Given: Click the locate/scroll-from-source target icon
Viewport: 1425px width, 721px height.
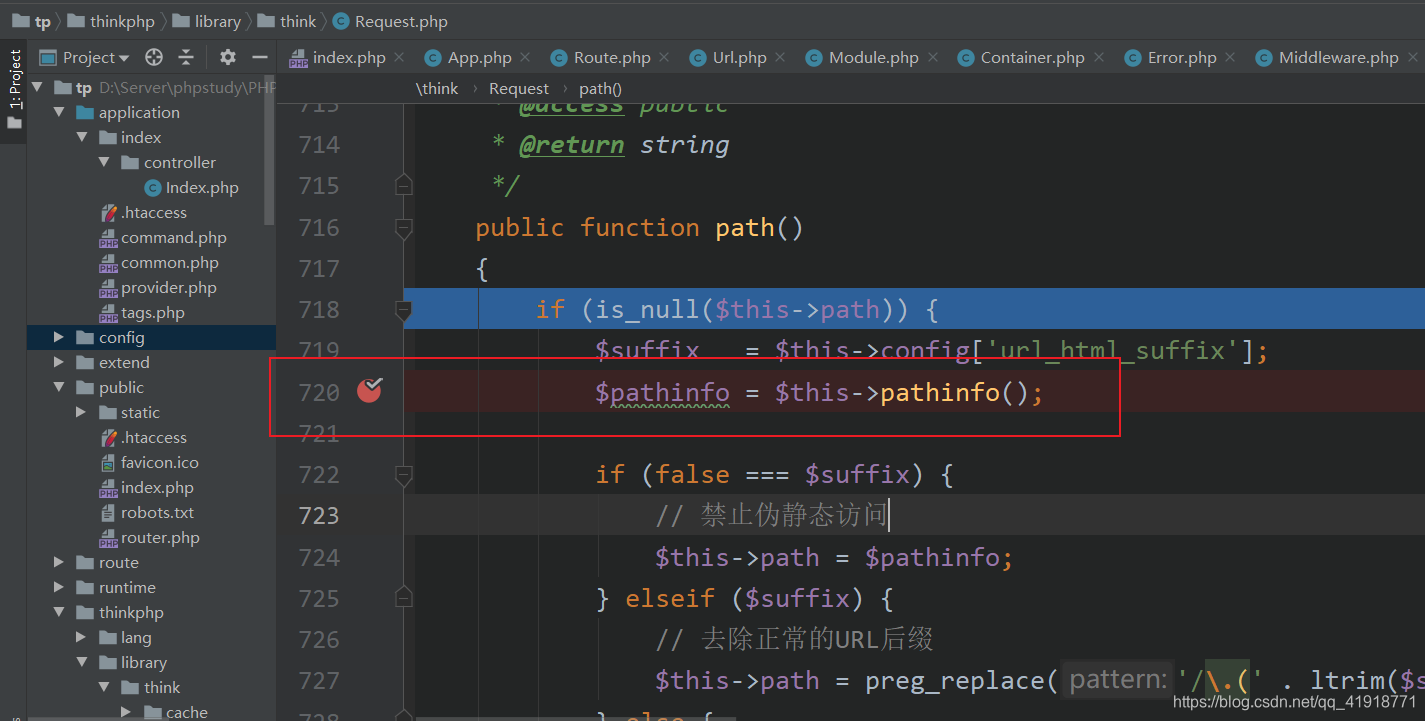Looking at the screenshot, I should coord(153,57).
